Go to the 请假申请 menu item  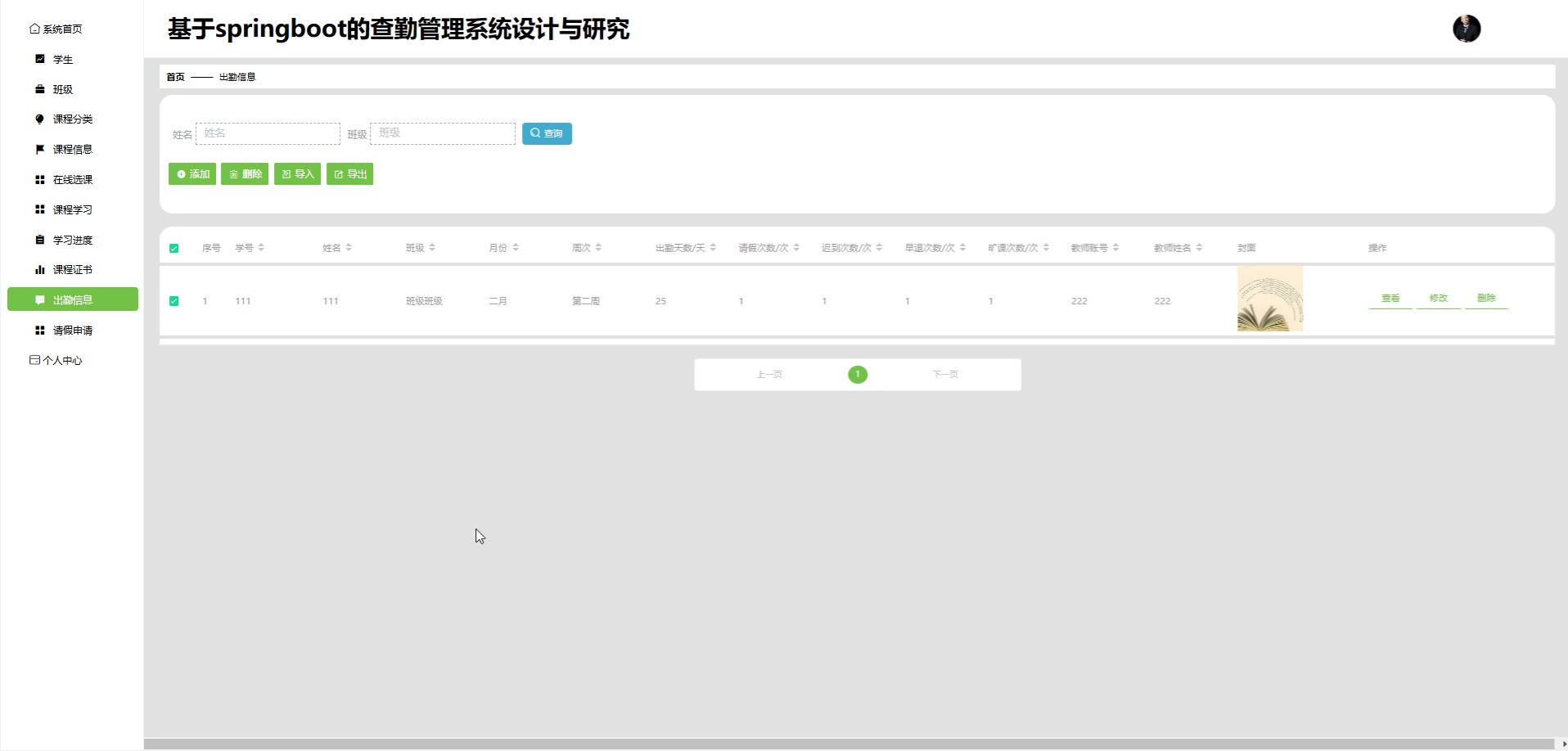point(73,330)
